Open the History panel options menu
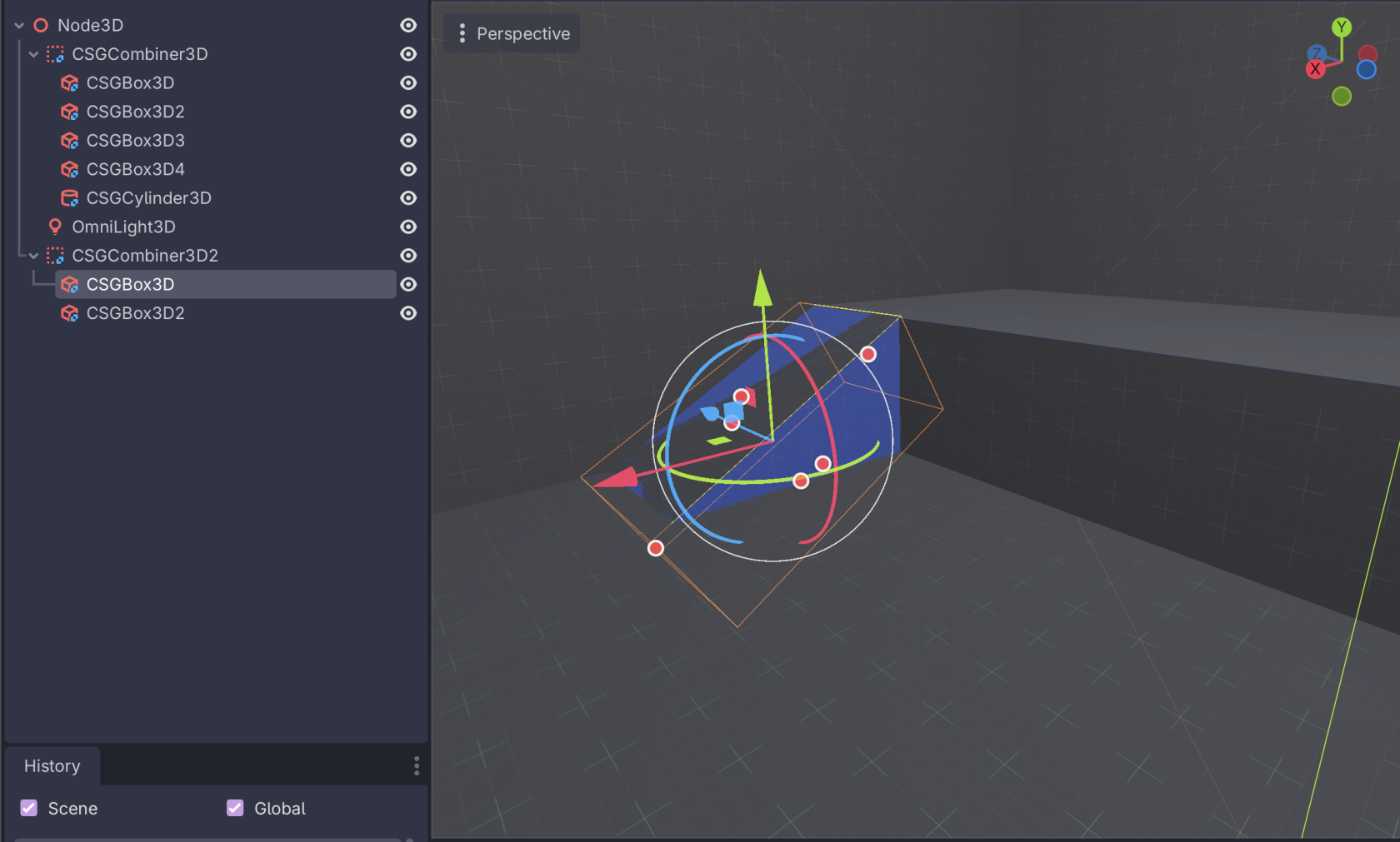The height and width of the screenshot is (842, 1400). click(x=416, y=765)
